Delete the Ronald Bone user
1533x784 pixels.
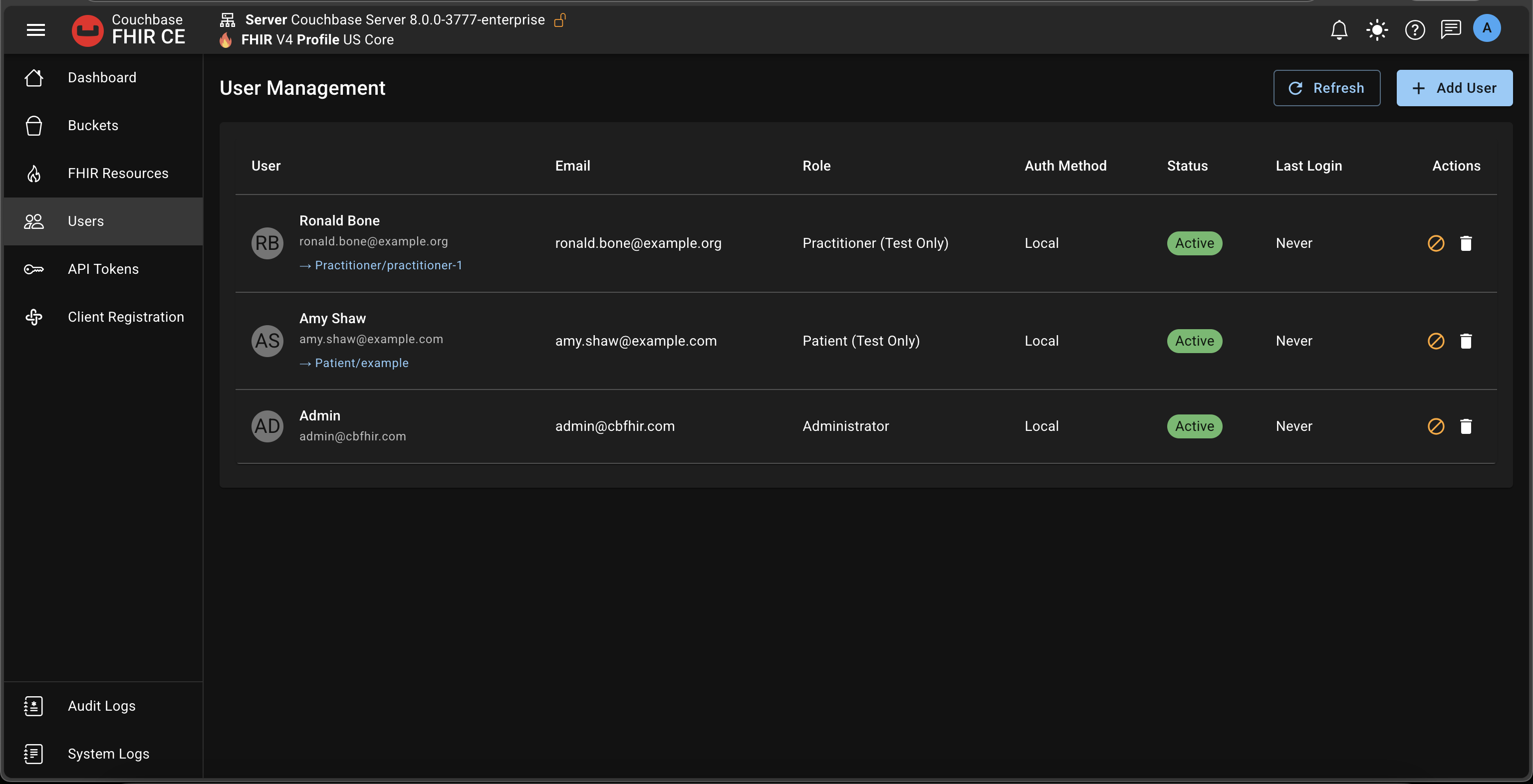(1466, 243)
